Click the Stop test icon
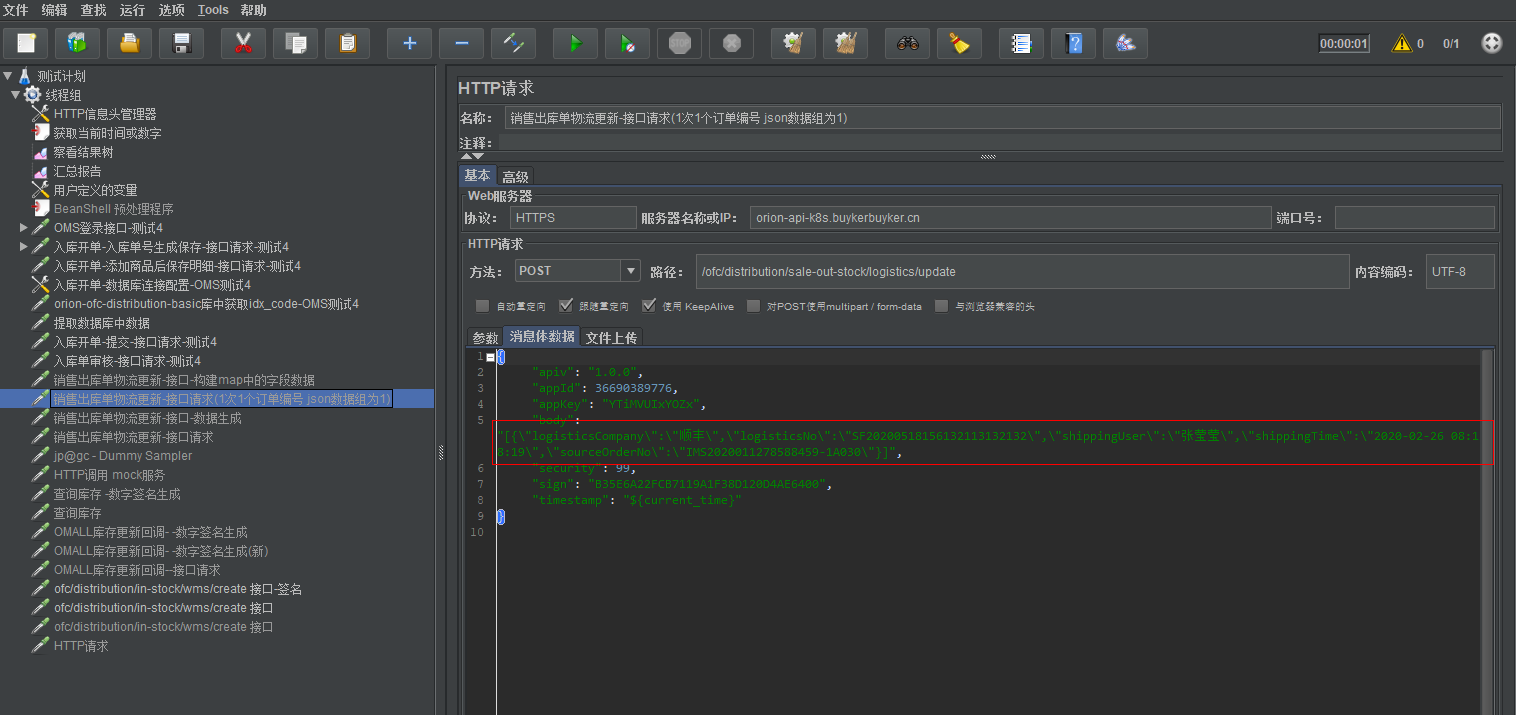 point(679,43)
